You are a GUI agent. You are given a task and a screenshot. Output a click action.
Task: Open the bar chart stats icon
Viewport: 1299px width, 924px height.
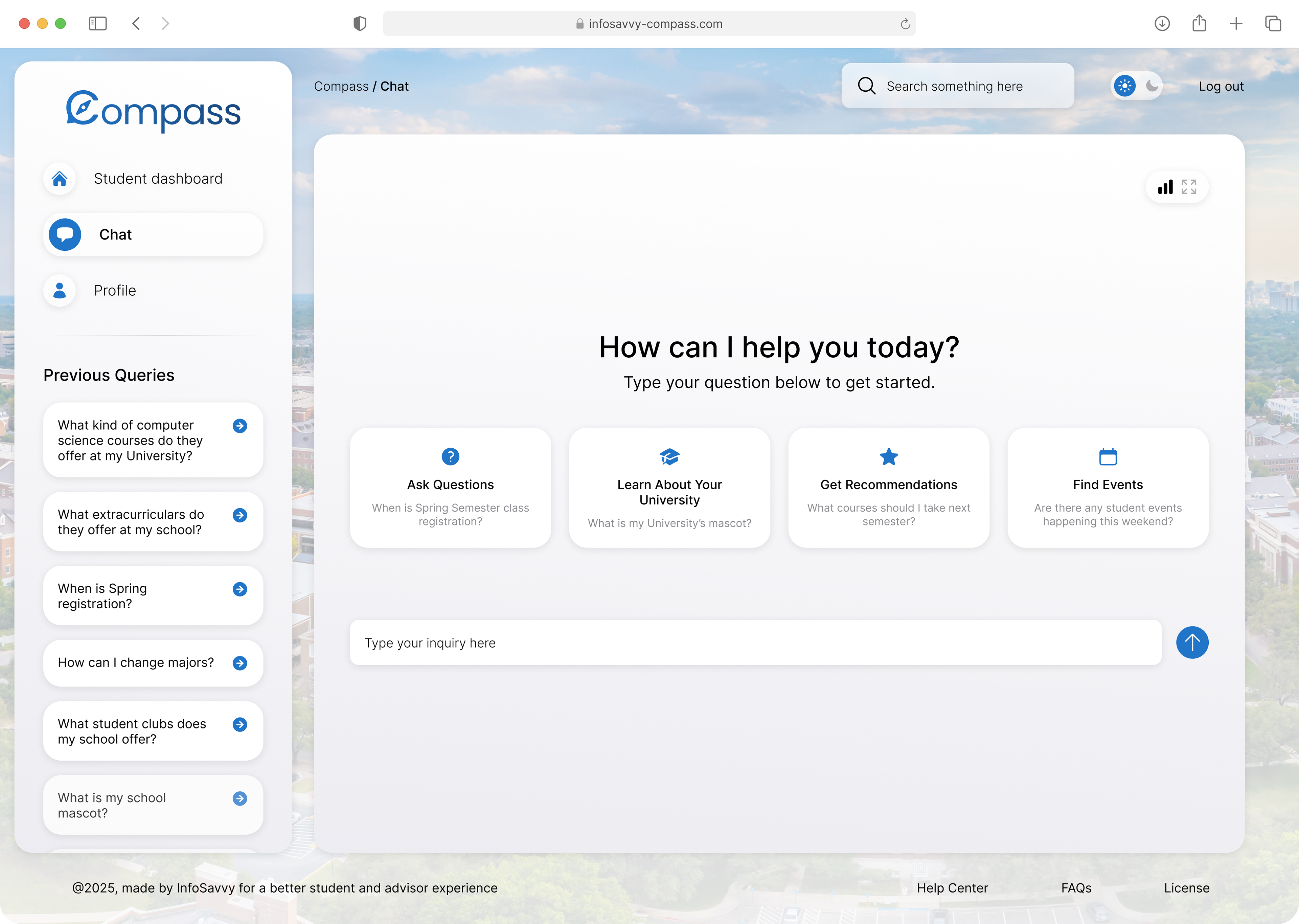(1165, 187)
